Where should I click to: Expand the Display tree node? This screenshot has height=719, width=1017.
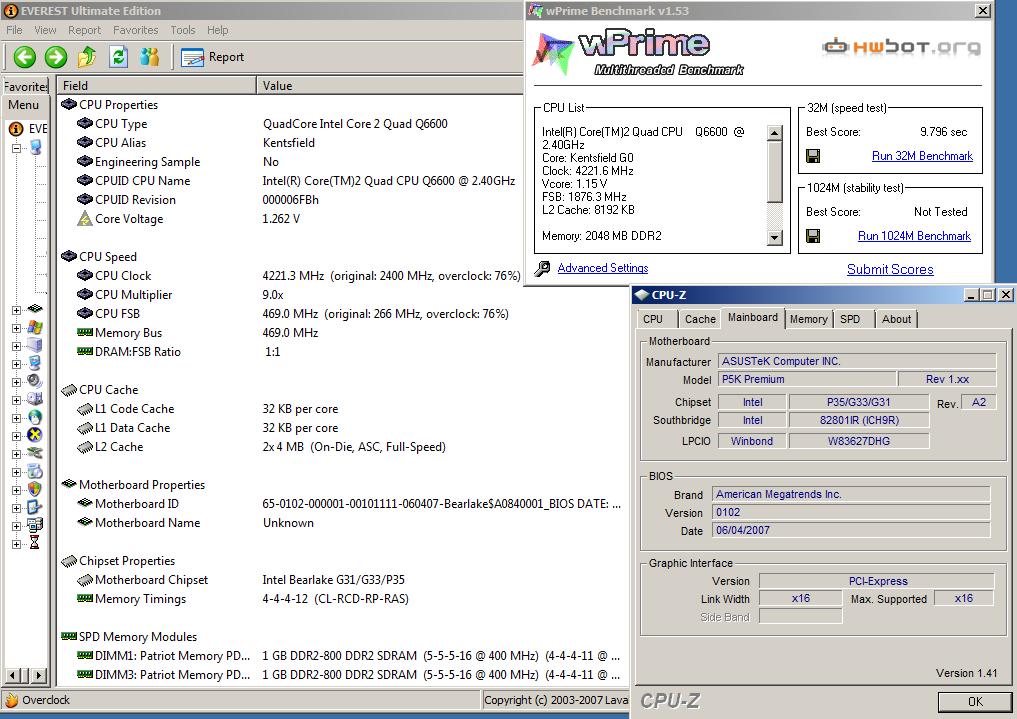click(x=16, y=364)
